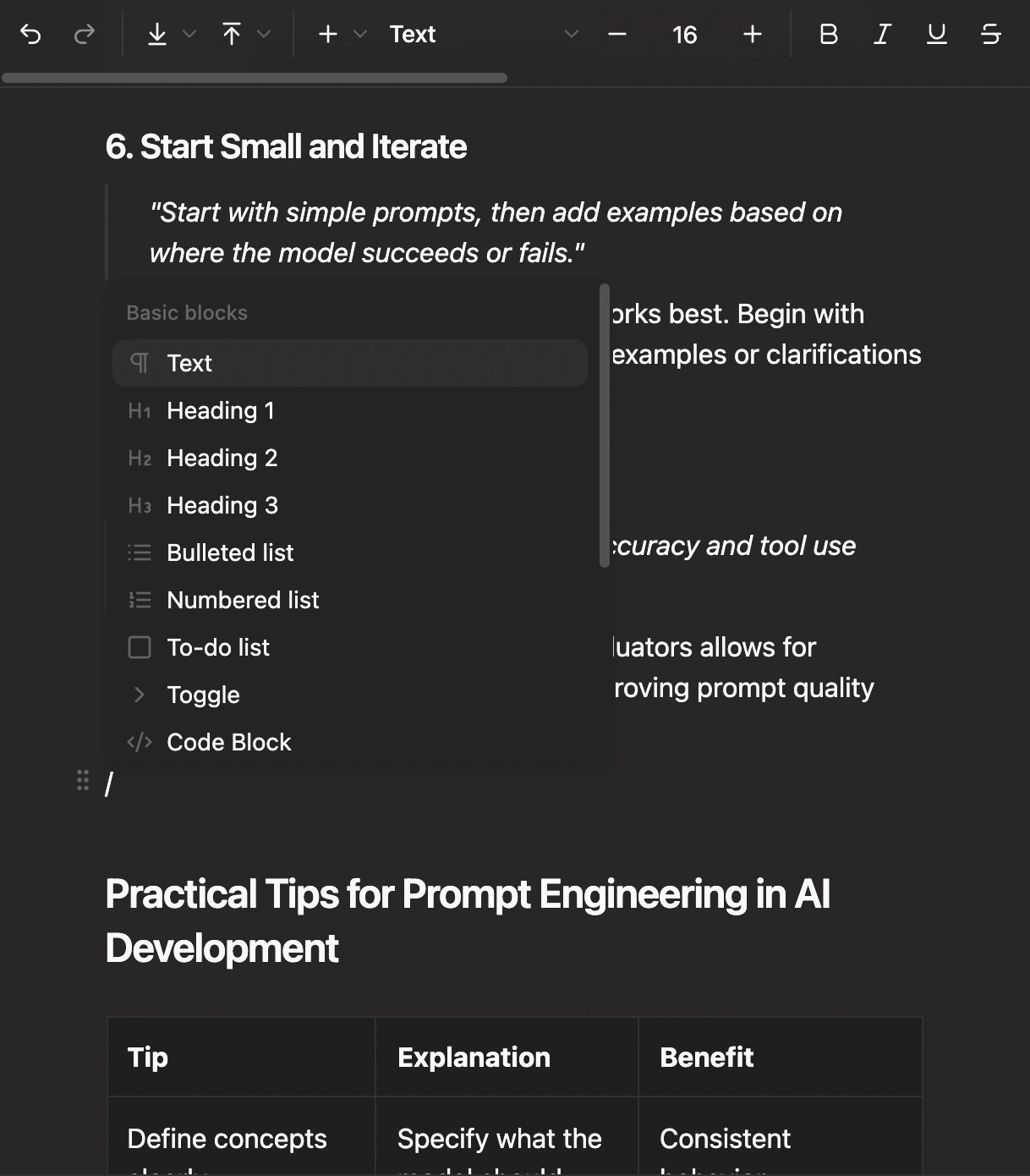
Task: Toggle underline formatting
Action: point(936,34)
